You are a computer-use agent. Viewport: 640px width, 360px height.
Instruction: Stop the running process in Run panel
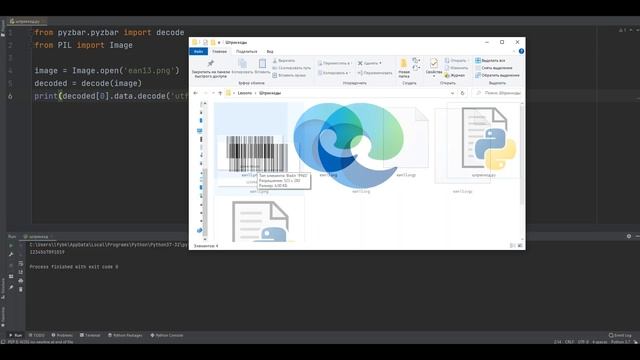coord(11,265)
